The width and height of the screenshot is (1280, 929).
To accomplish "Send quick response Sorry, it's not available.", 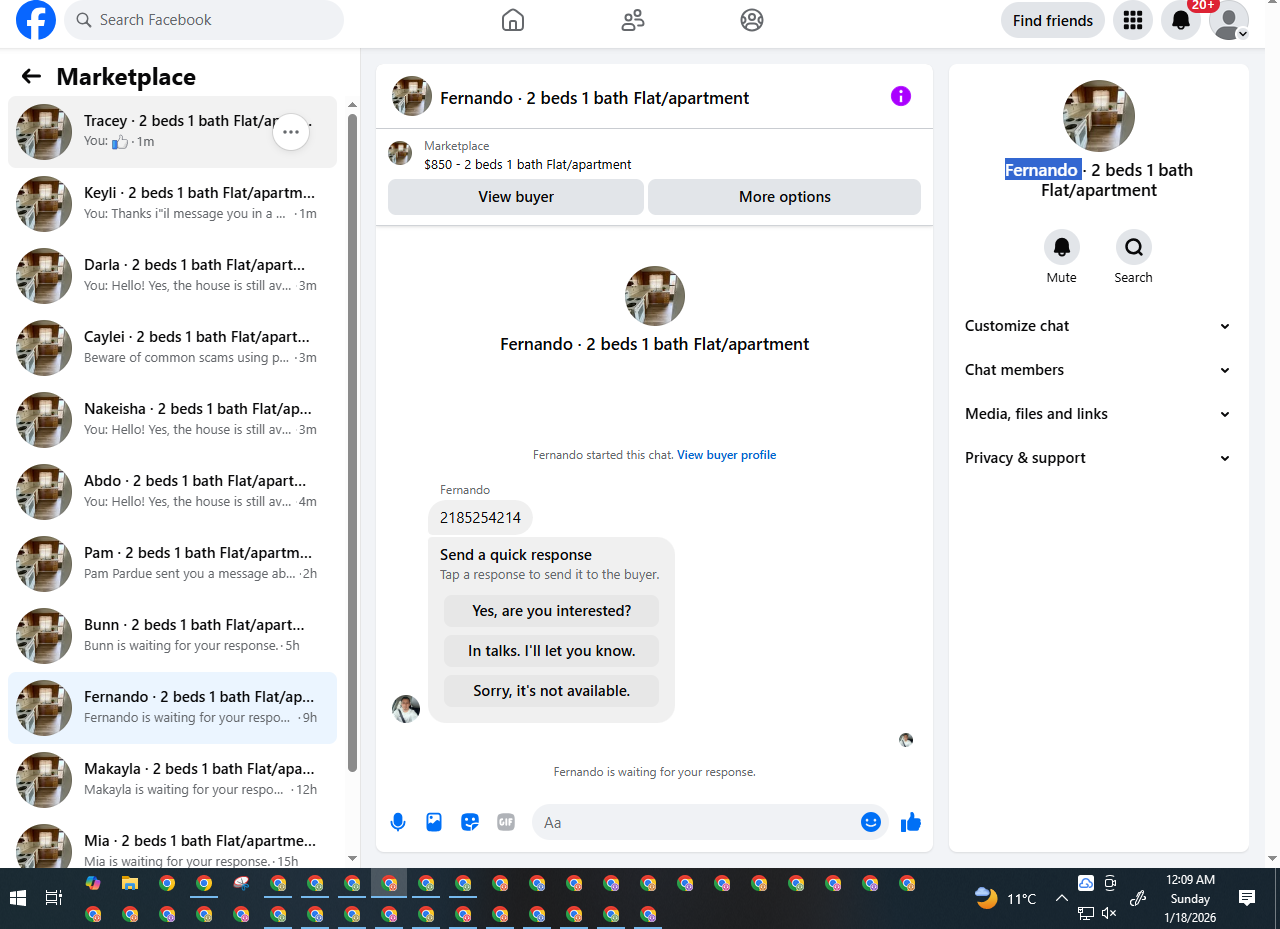I will (x=552, y=691).
